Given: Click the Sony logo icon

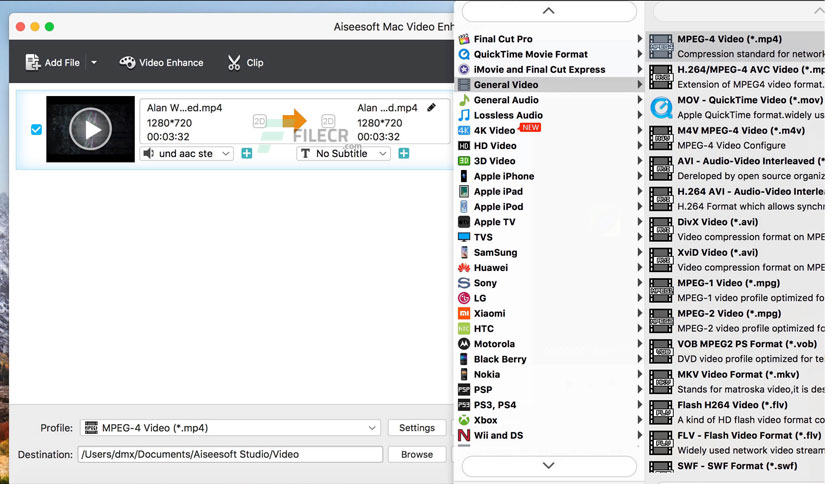Looking at the screenshot, I should [x=464, y=283].
